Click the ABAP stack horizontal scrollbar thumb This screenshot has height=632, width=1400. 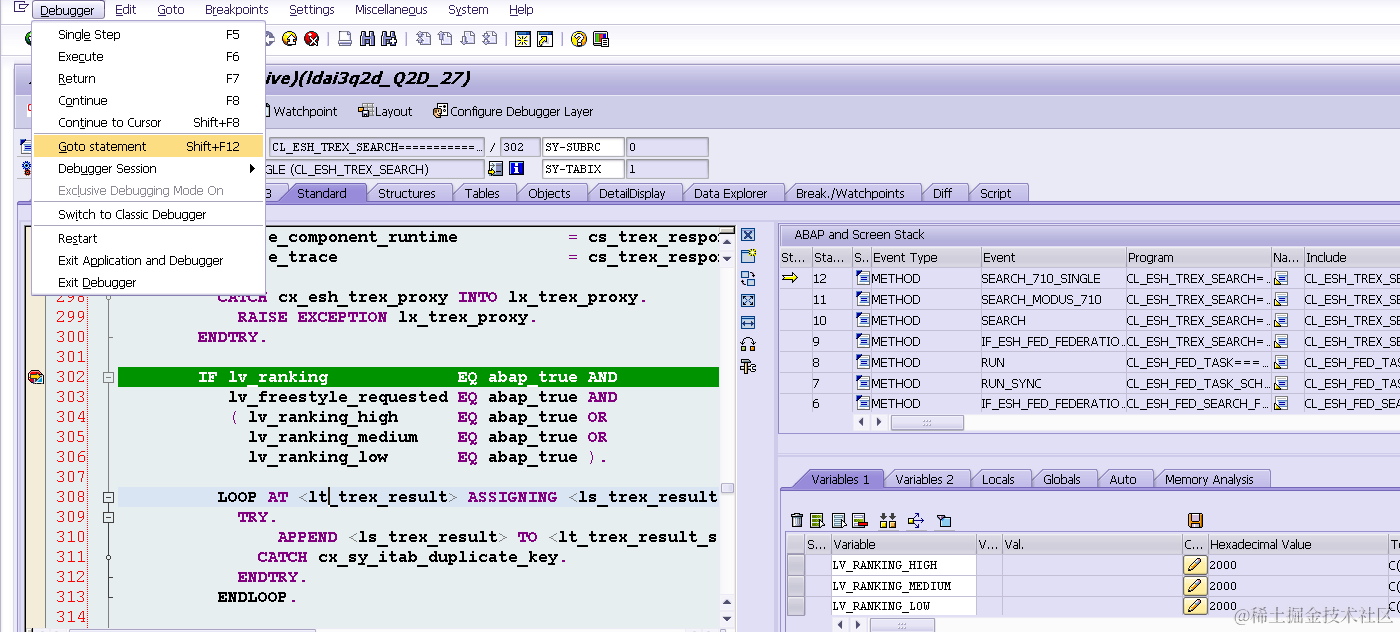[927, 423]
